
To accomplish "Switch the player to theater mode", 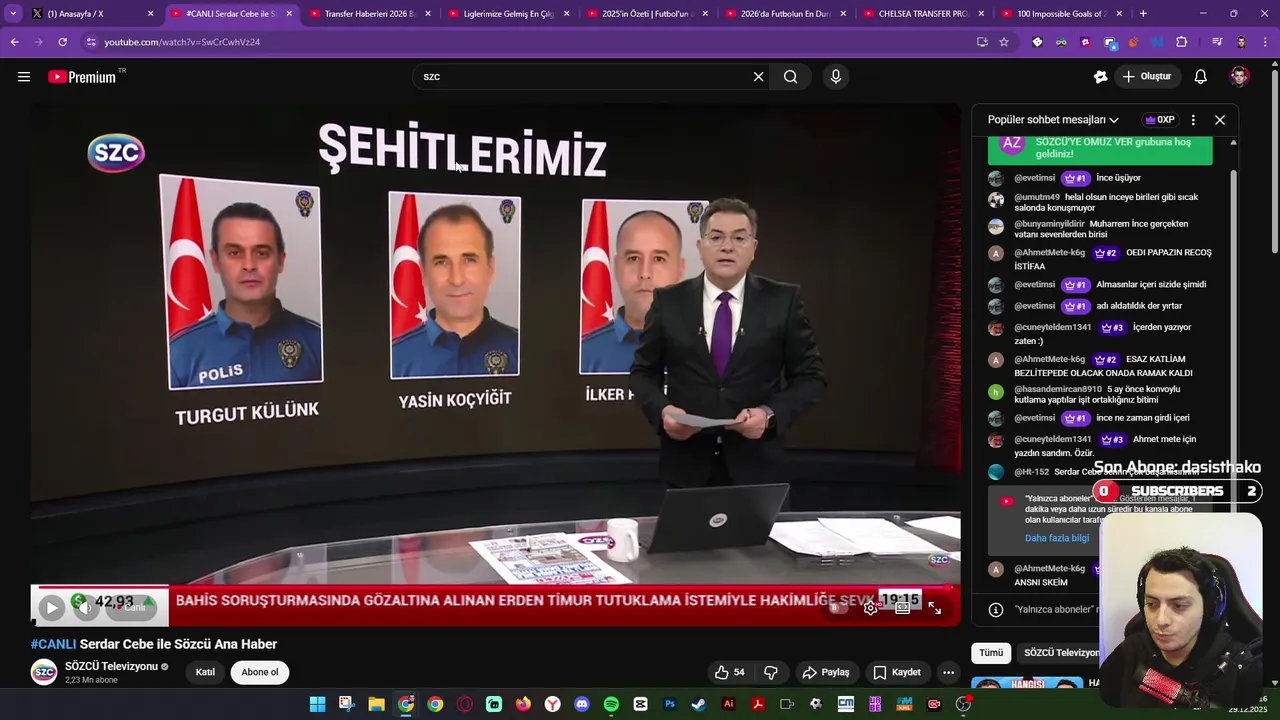I will click(903, 607).
